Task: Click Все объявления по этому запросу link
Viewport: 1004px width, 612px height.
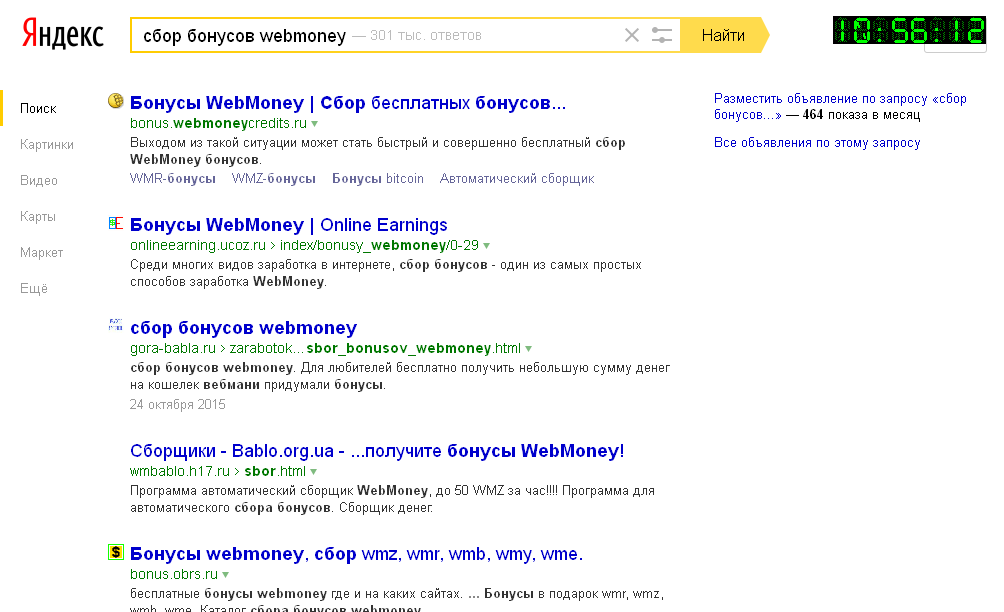Action: (x=817, y=143)
